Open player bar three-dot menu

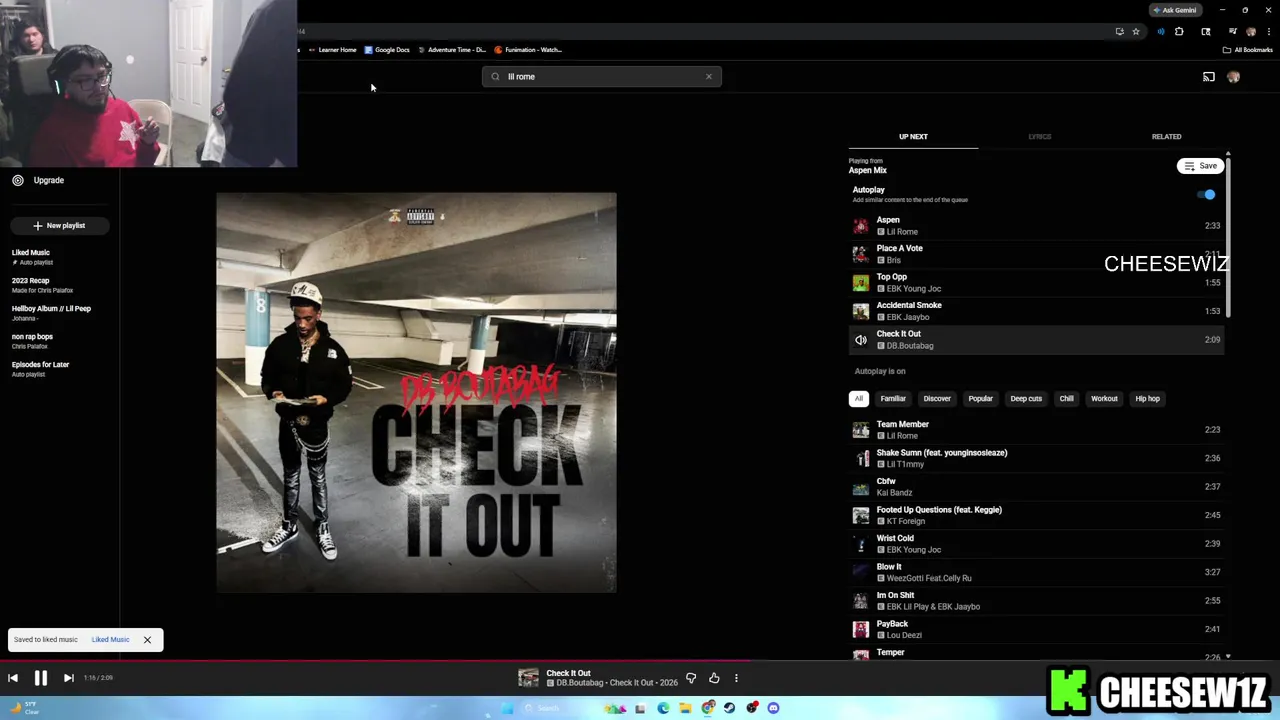coord(736,678)
